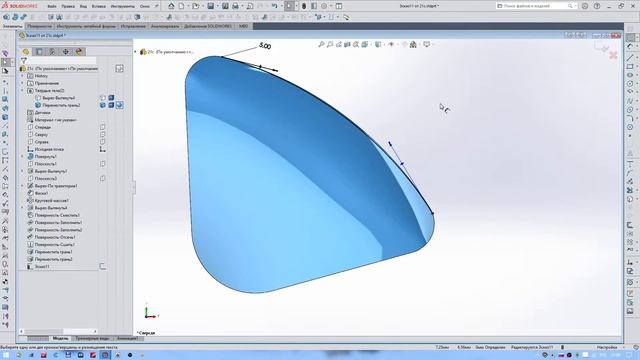Click the View Settings monitor icon

[x=427, y=44]
